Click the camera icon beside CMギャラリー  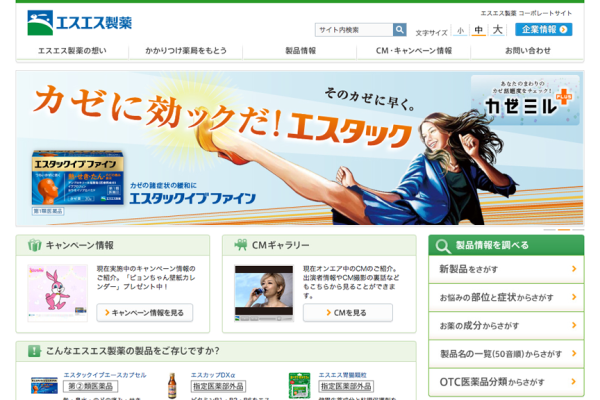click(241, 245)
